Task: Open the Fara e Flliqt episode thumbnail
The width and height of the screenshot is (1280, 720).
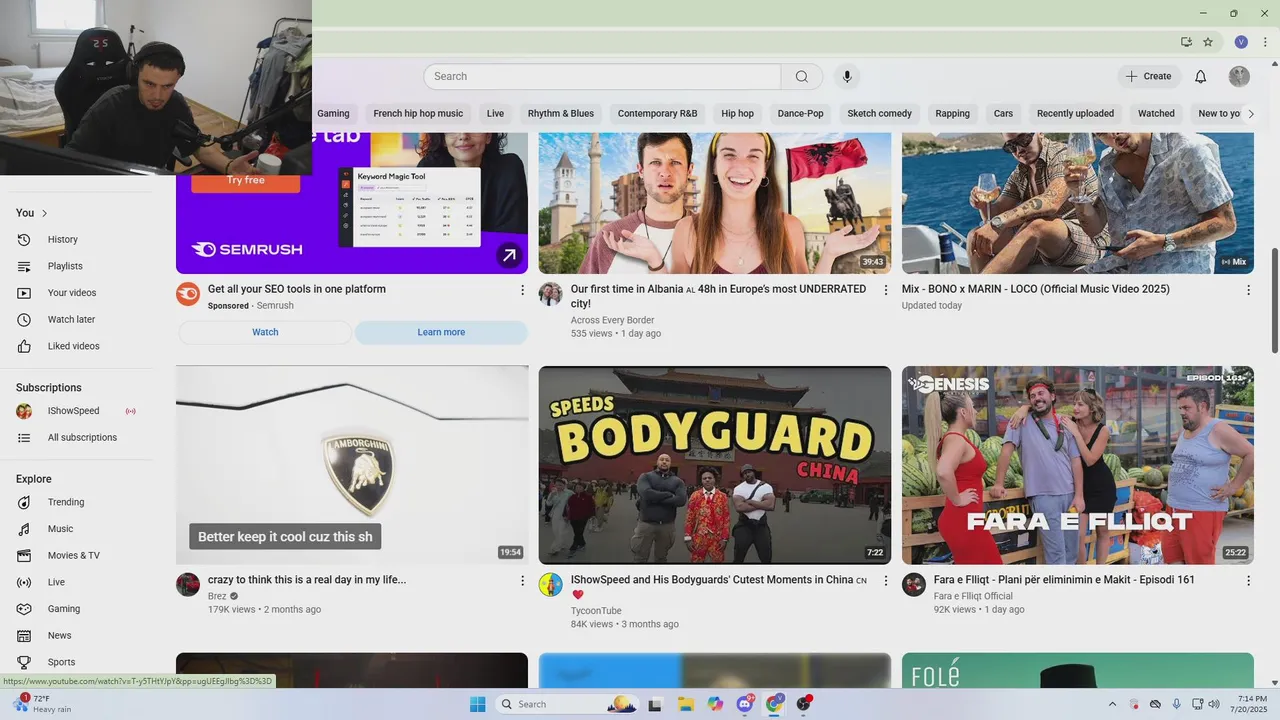Action: click(x=1078, y=465)
